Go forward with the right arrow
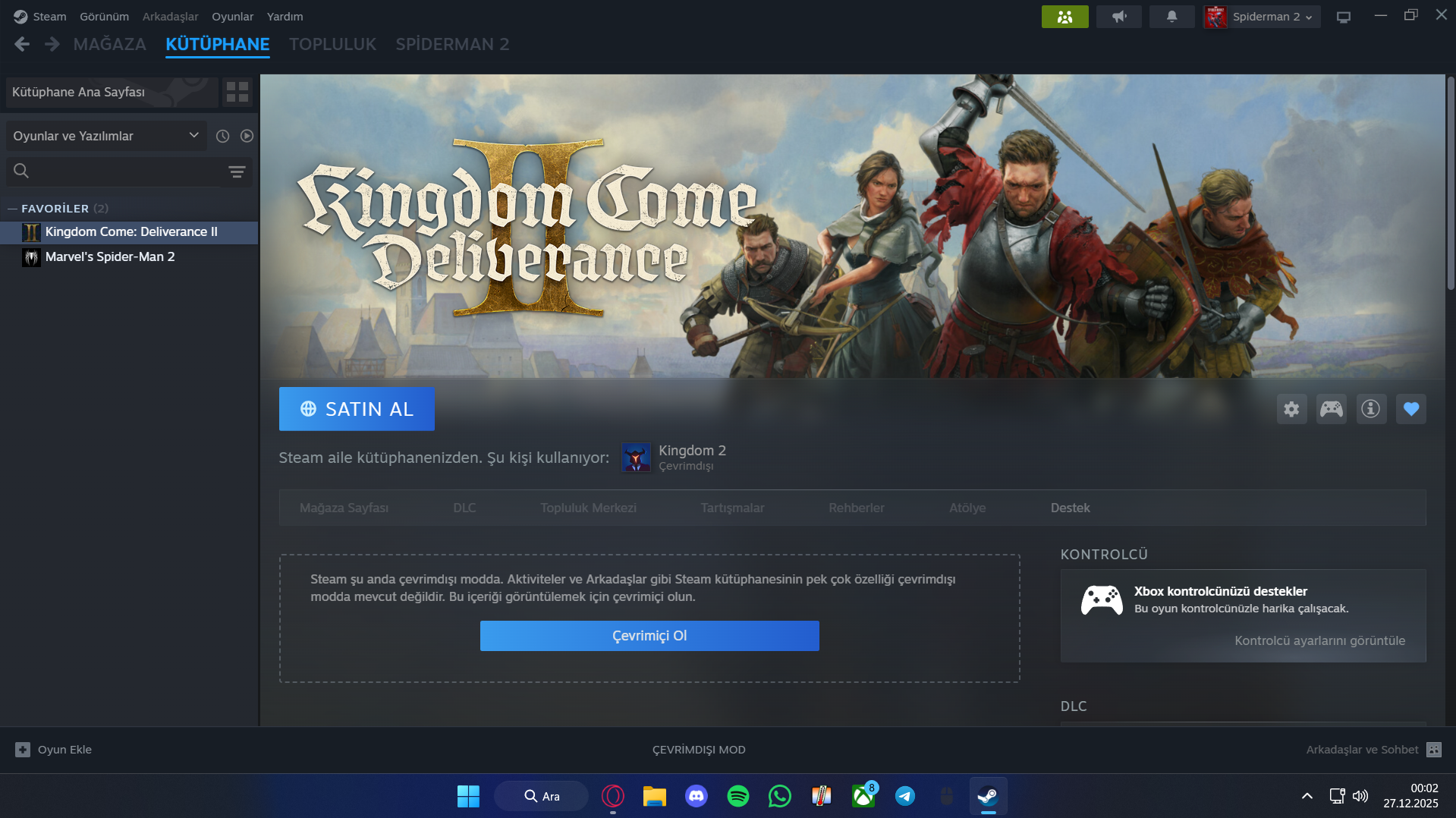The image size is (1456, 818). 52,45
